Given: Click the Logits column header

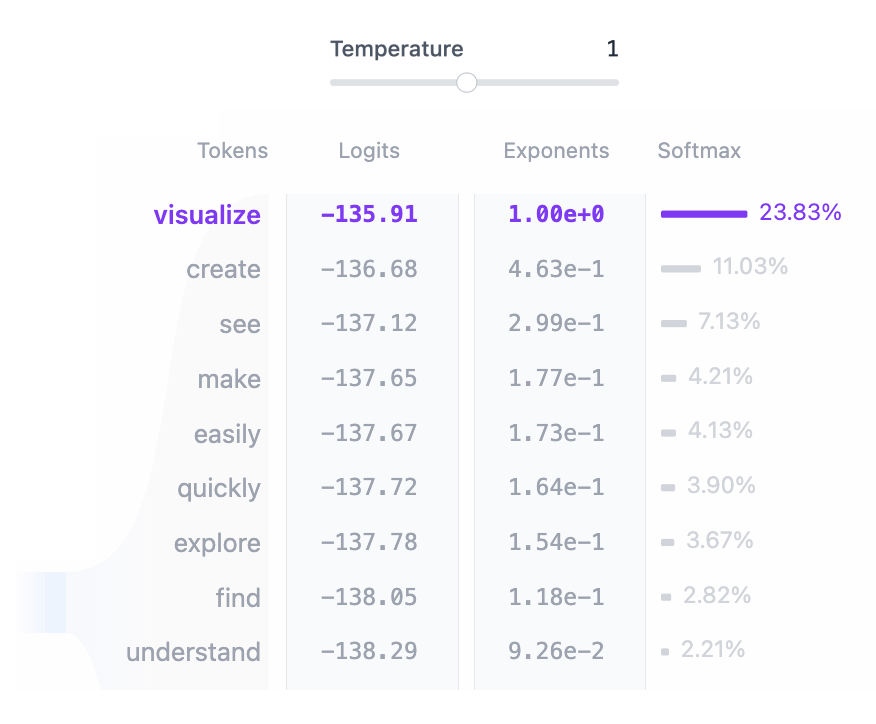Looking at the screenshot, I should [x=369, y=151].
